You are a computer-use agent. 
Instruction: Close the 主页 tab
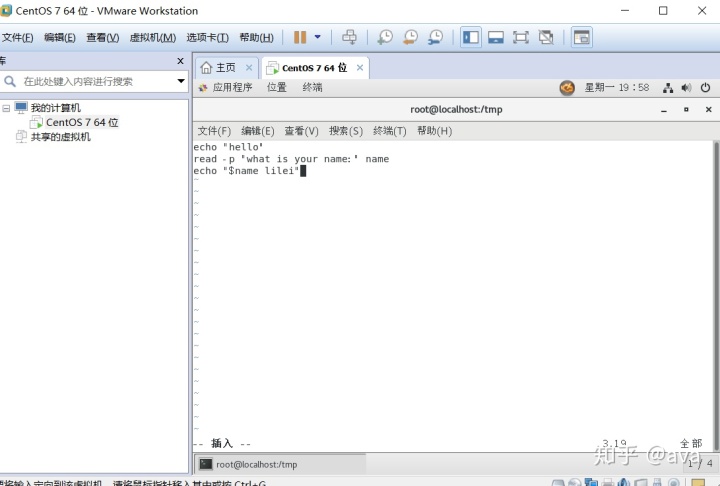pyautogui.click(x=249, y=68)
